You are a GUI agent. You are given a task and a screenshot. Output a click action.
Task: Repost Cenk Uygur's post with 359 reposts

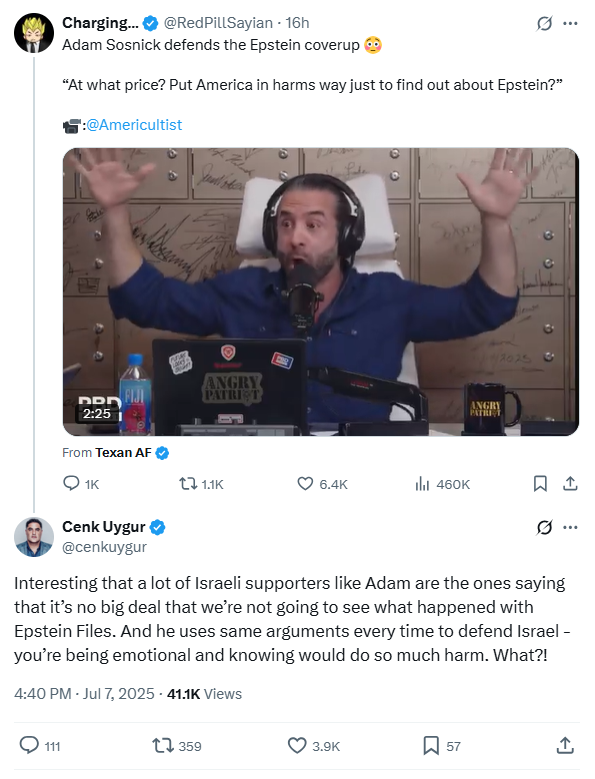pos(177,746)
